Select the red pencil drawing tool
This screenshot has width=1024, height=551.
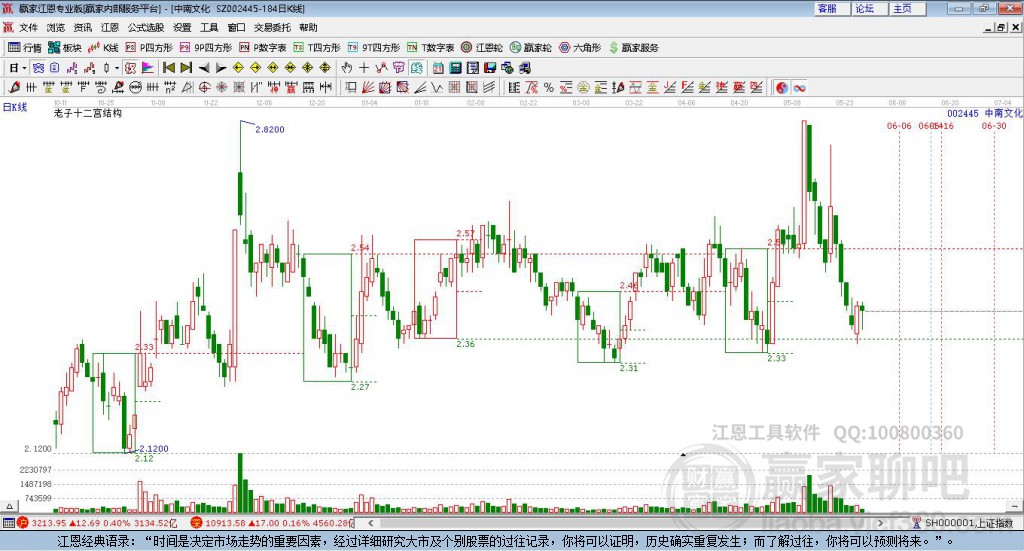(x=14, y=87)
